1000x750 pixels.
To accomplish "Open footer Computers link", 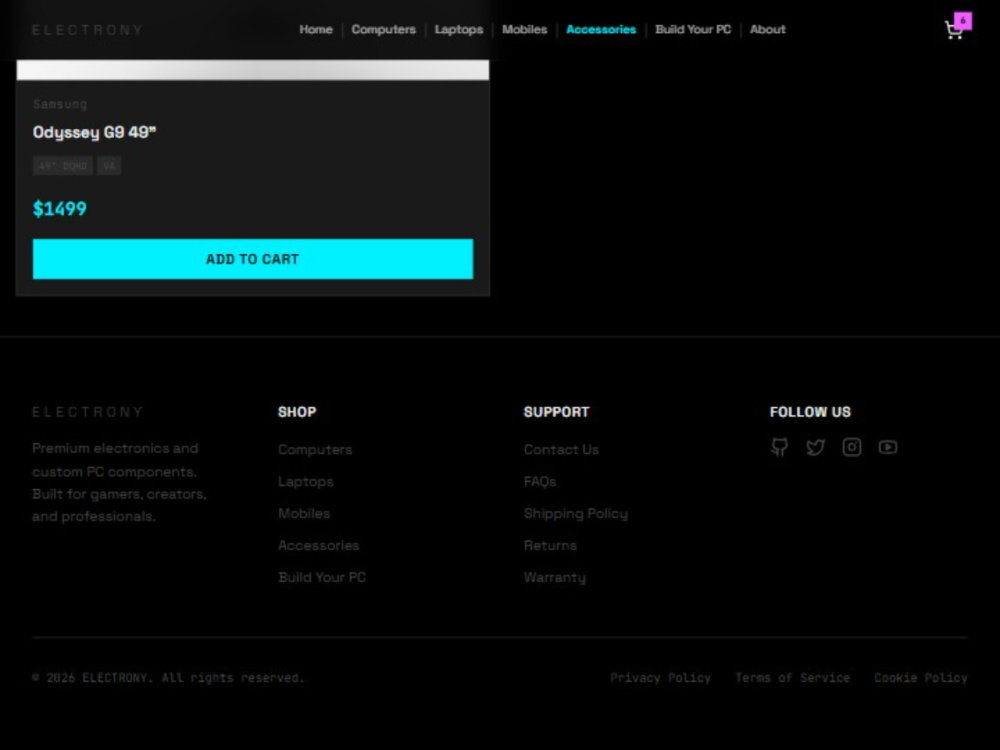I will pyautogui.click(x=315, y=450).
